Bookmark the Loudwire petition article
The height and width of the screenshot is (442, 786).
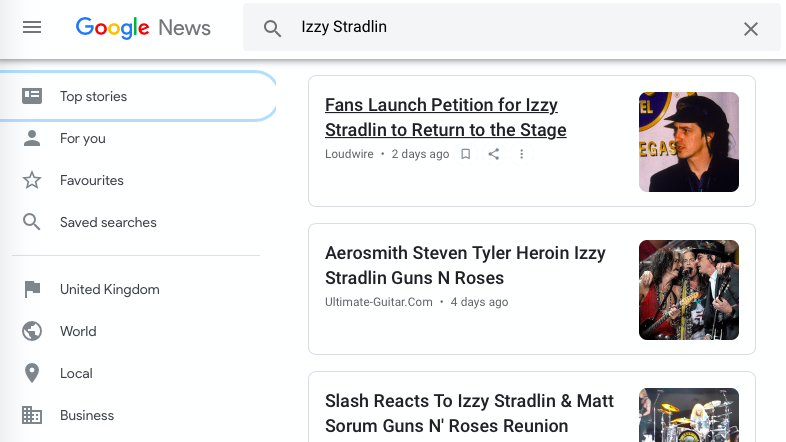point(466,154)
